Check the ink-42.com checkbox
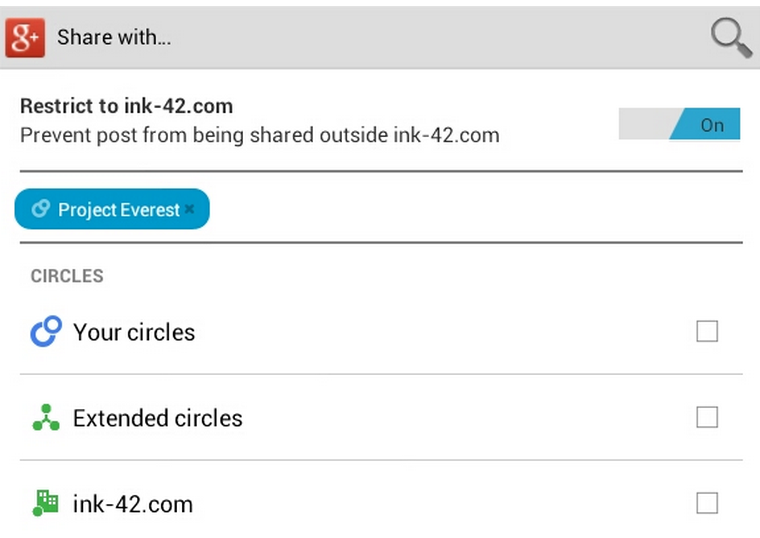The height and width of the screenshot is (538, 760). pos(707,503)
